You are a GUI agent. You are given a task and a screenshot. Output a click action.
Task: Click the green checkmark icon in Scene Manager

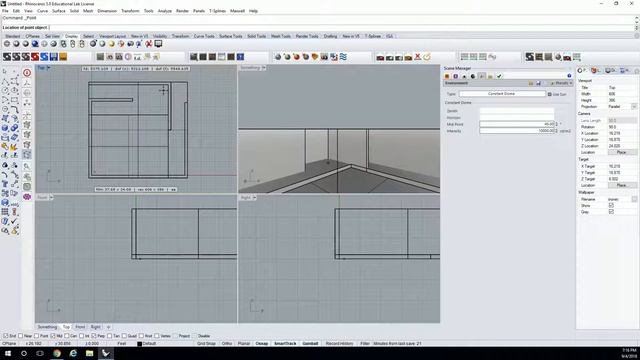(x=499, y=76)
